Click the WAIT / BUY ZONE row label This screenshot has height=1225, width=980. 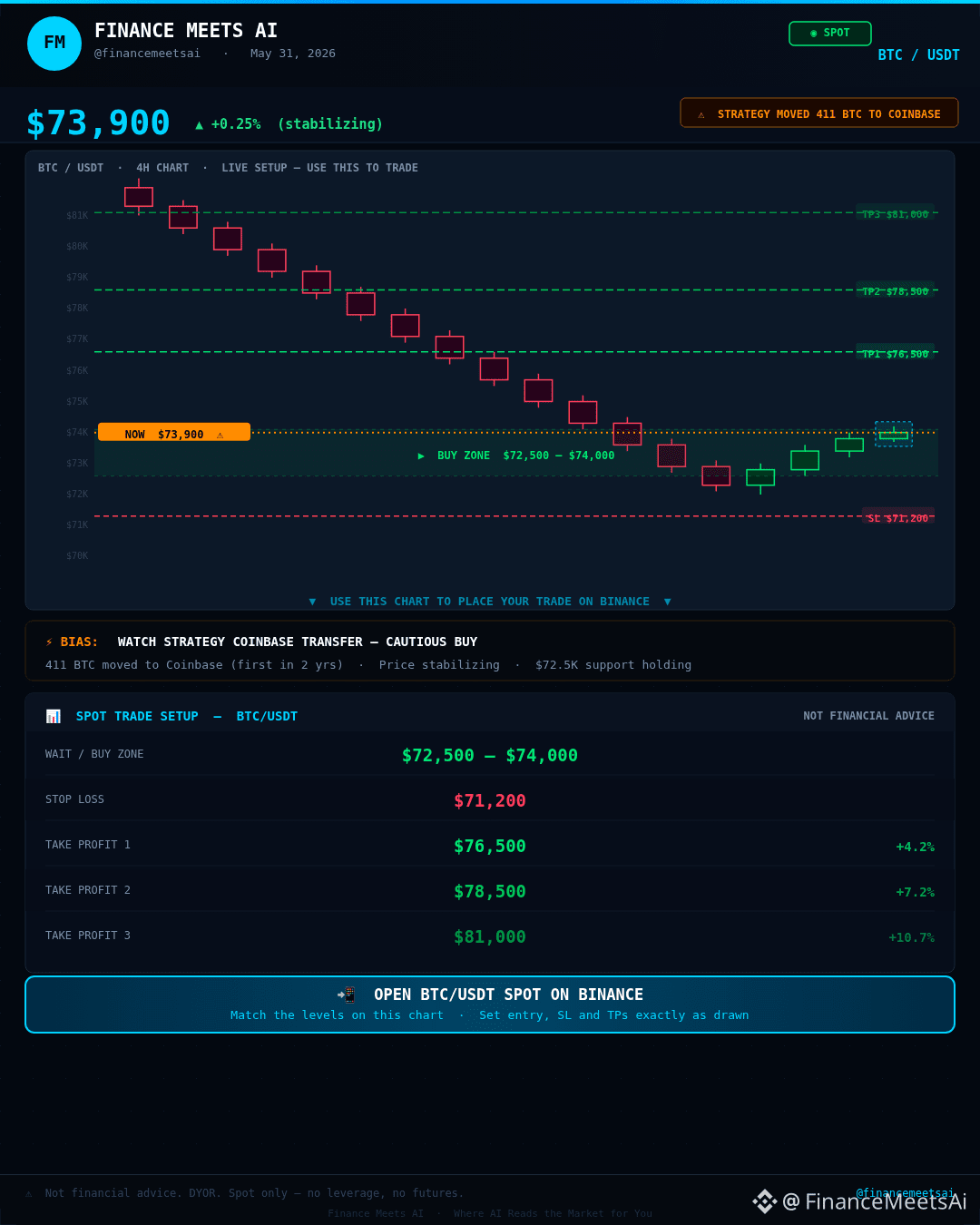point(94,754)
